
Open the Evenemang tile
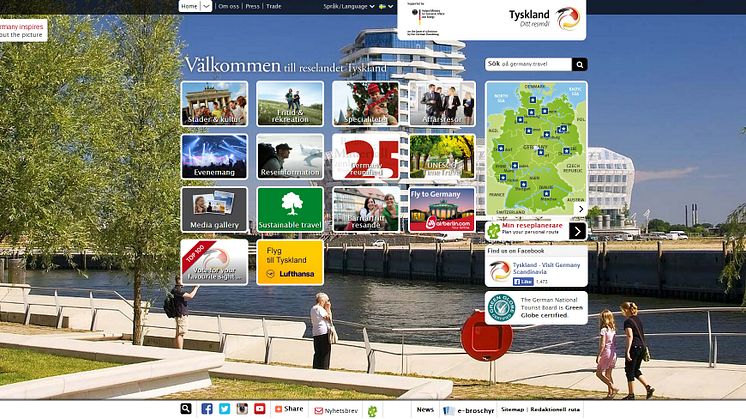[x=215, y=156]
